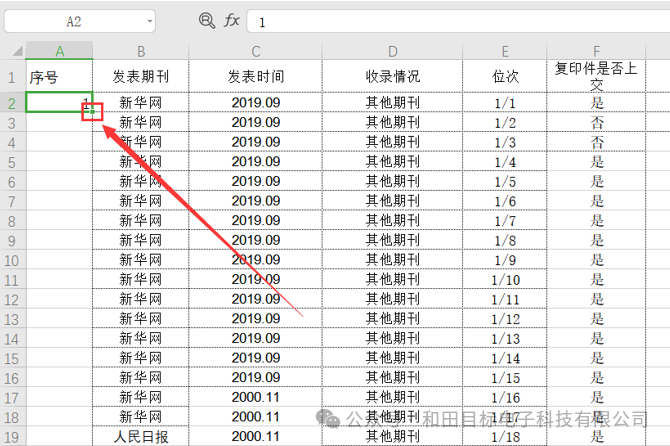The height and width of the screenshot is (446, 670).
Task: Click the zoom magnifier icon beside fx
Action: 207,21
